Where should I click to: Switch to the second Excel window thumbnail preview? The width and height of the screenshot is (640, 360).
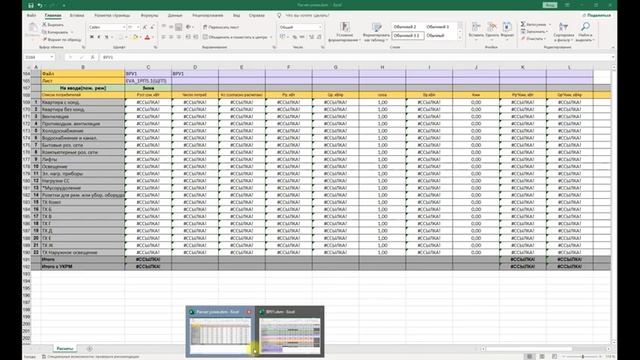(x=289, y=332)
